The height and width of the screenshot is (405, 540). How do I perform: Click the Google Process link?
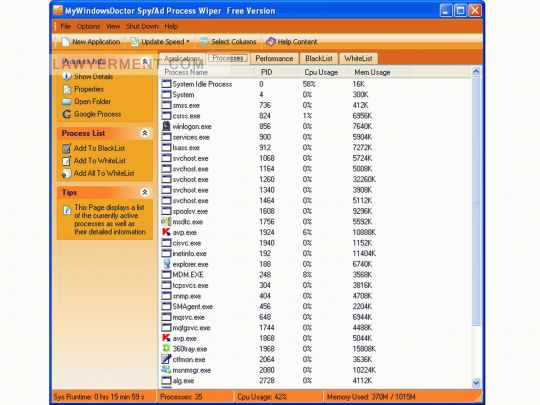point(98,114)
